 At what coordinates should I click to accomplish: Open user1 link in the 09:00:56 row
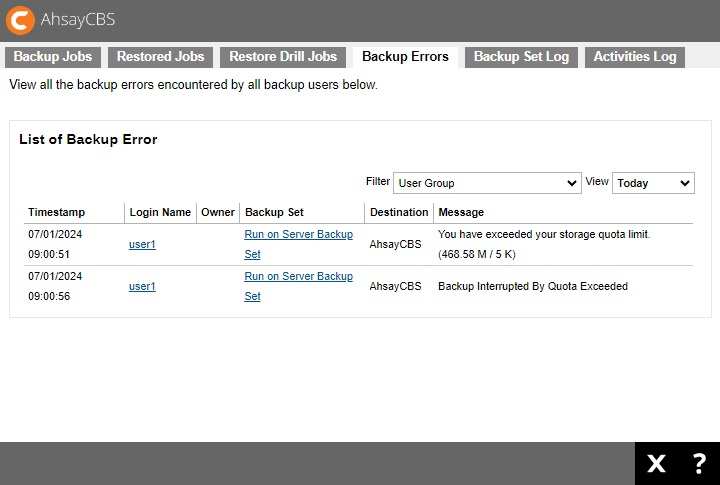tap(142, 286)
